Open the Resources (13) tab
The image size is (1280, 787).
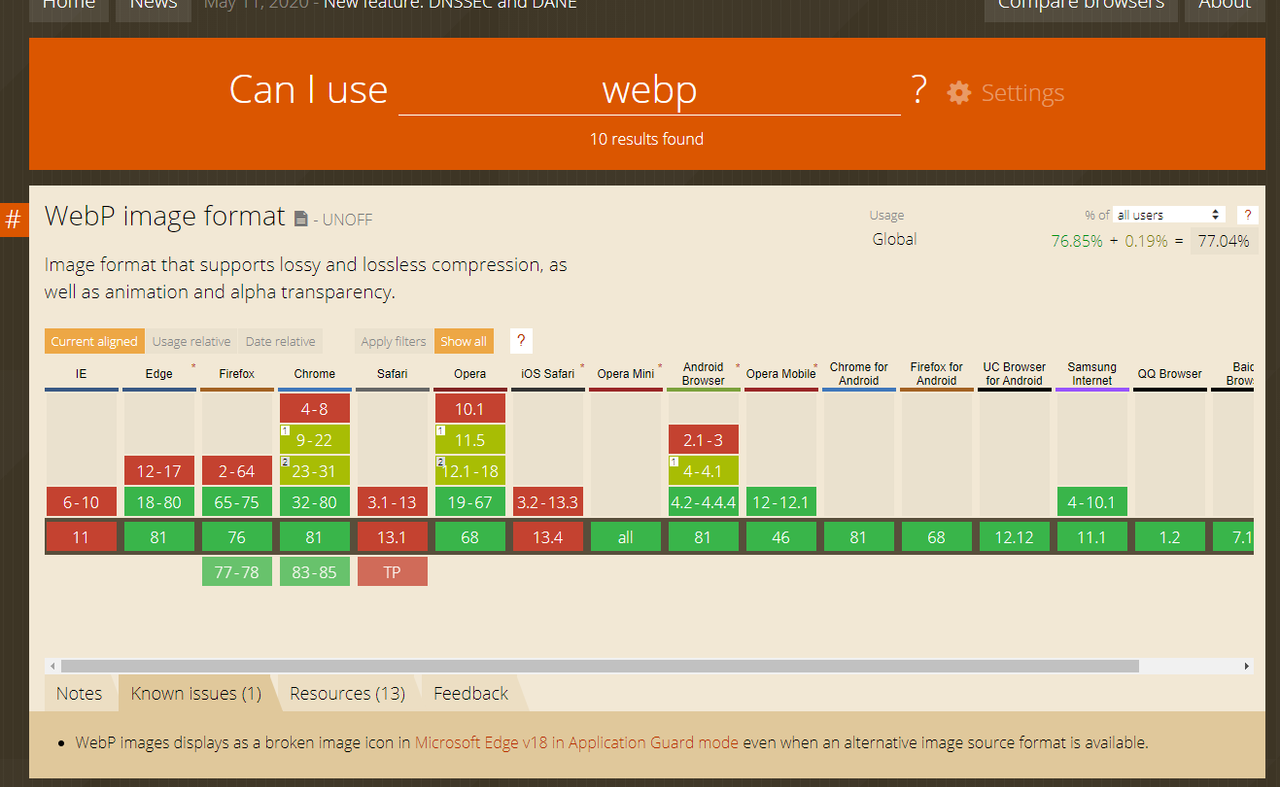347,693
